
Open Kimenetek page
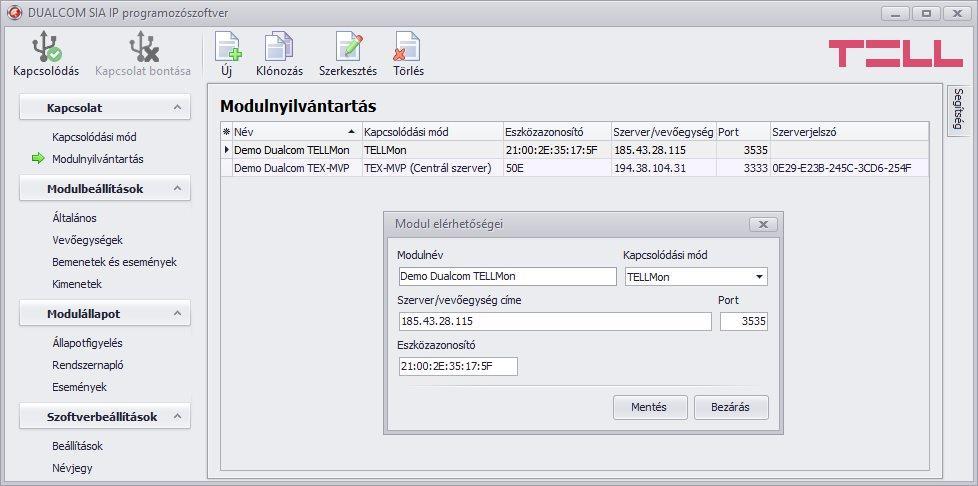pyautogui.click(x=77, y=284)
